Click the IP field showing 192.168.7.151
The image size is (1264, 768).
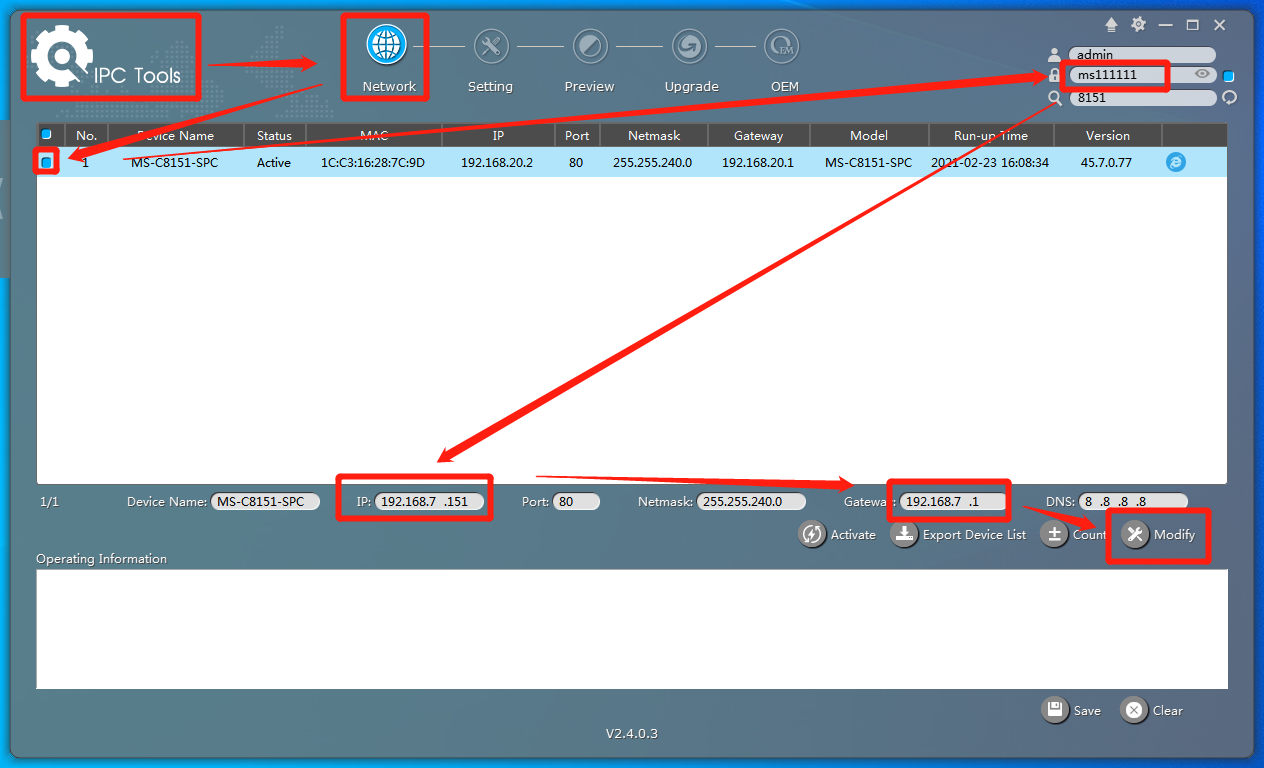430,502
